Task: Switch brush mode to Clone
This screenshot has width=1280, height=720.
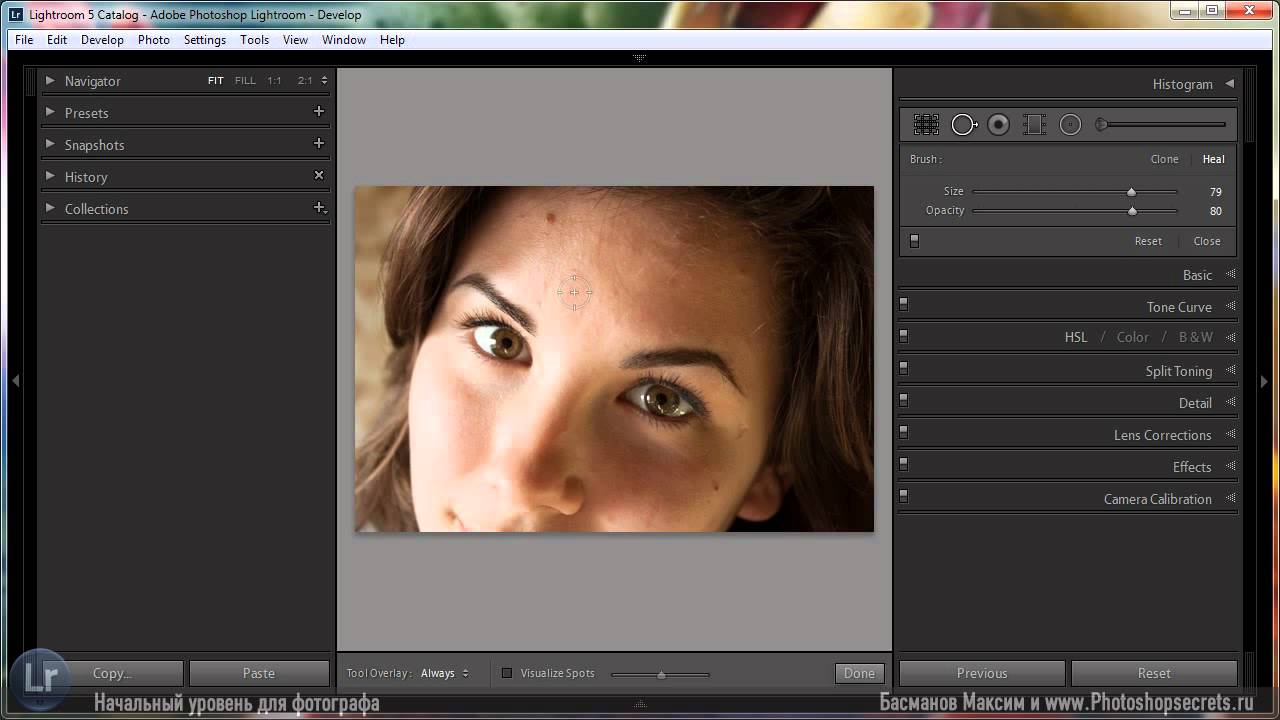Action: [x=1164, y=159]
